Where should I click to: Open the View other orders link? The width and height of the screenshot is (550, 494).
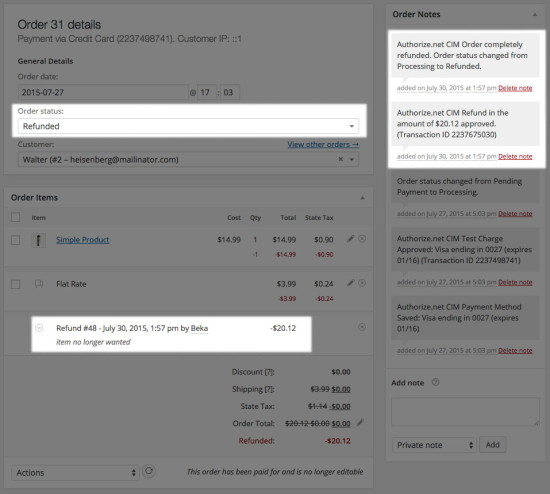click(323, 145)
